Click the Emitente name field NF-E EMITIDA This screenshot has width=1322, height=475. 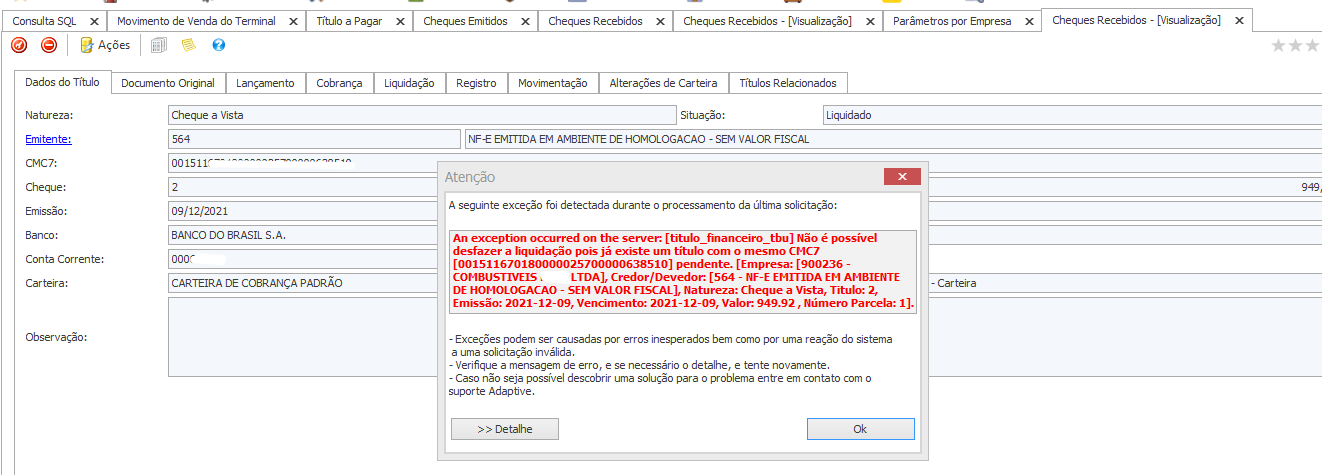tap(894, 139)
